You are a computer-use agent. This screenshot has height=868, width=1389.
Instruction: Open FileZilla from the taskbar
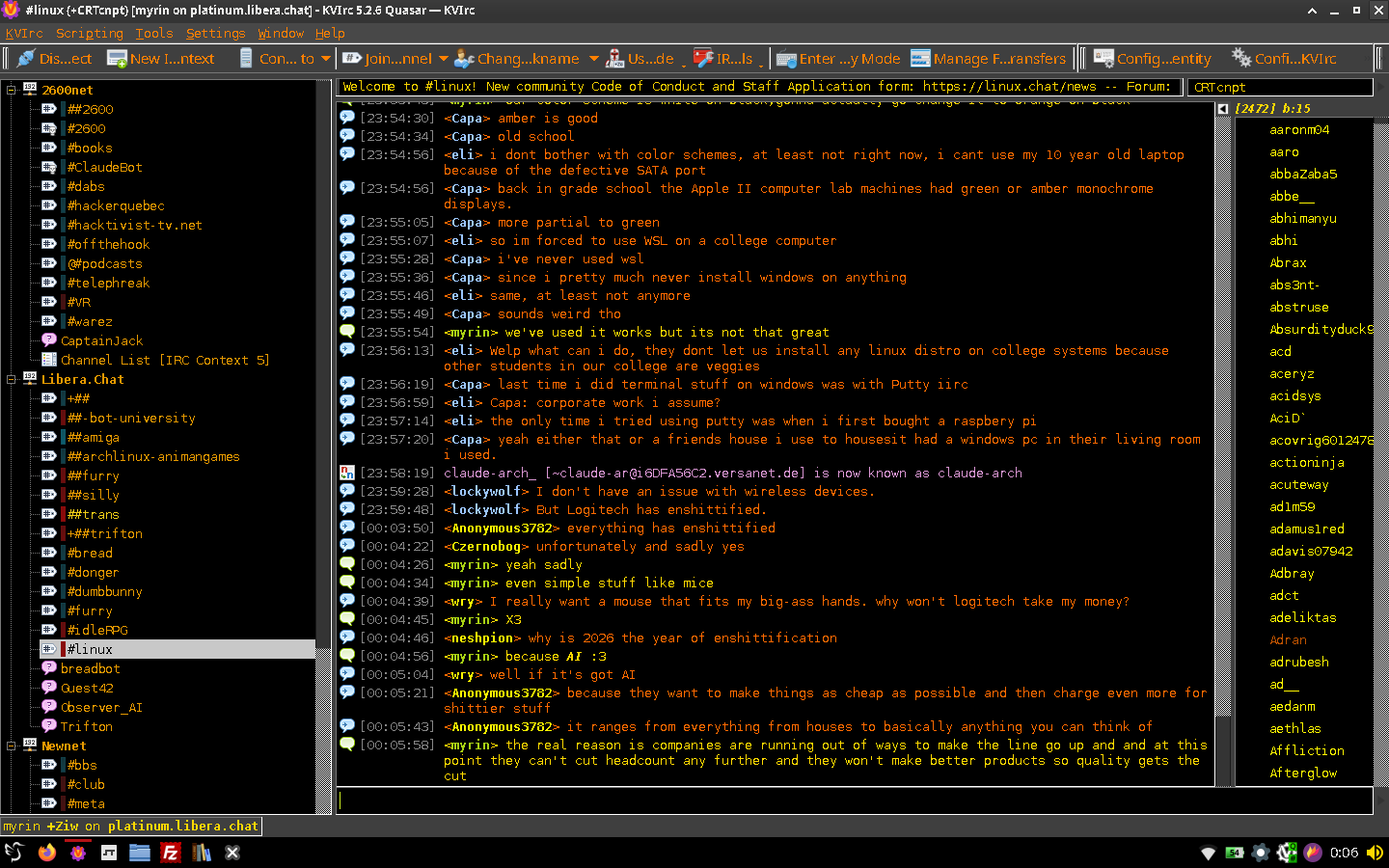point(171,853)
